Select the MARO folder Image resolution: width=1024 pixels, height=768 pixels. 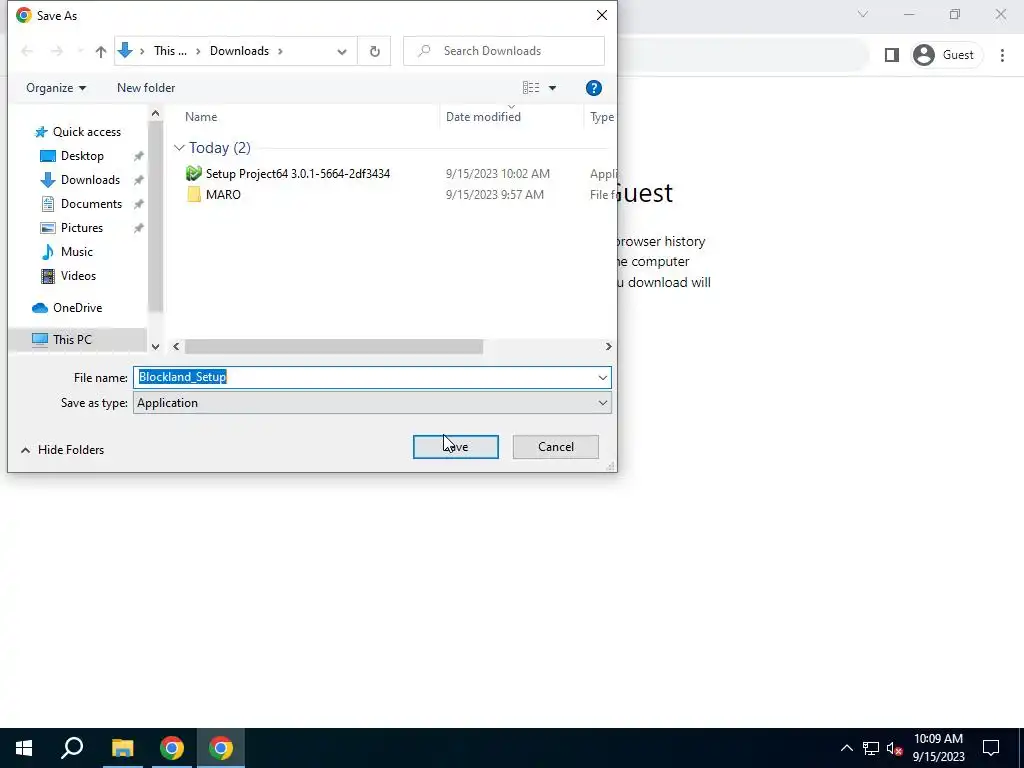[223, 195]
